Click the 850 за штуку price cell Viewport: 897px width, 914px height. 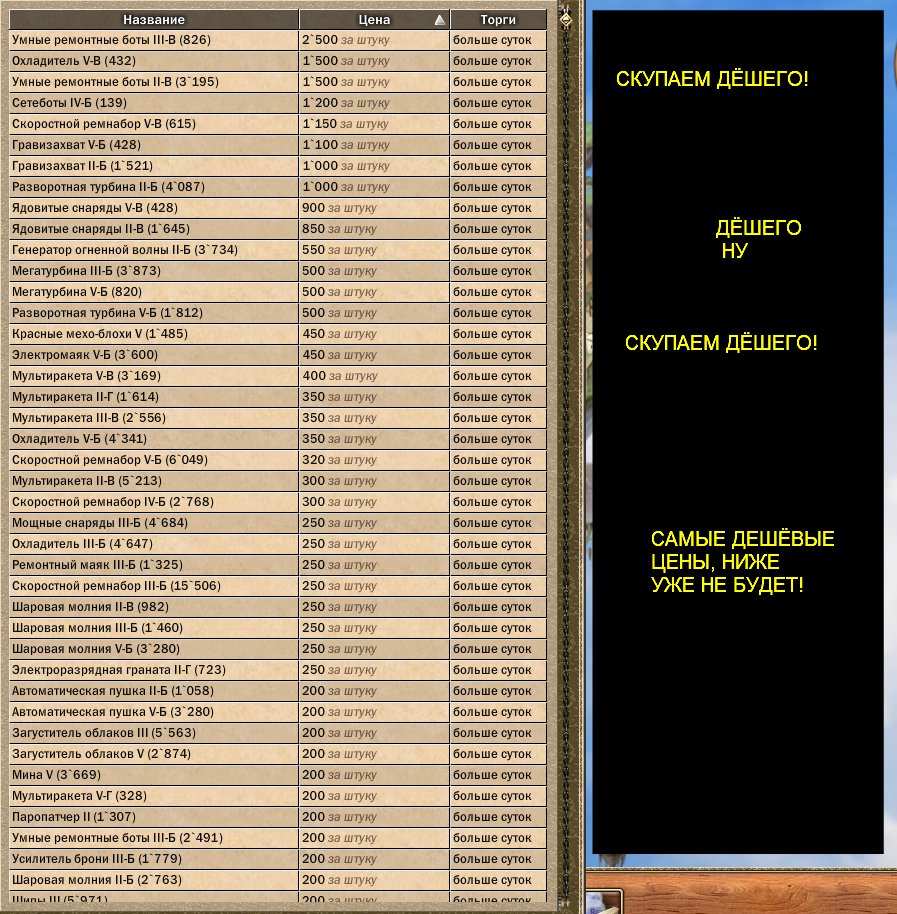coord(374,229)
